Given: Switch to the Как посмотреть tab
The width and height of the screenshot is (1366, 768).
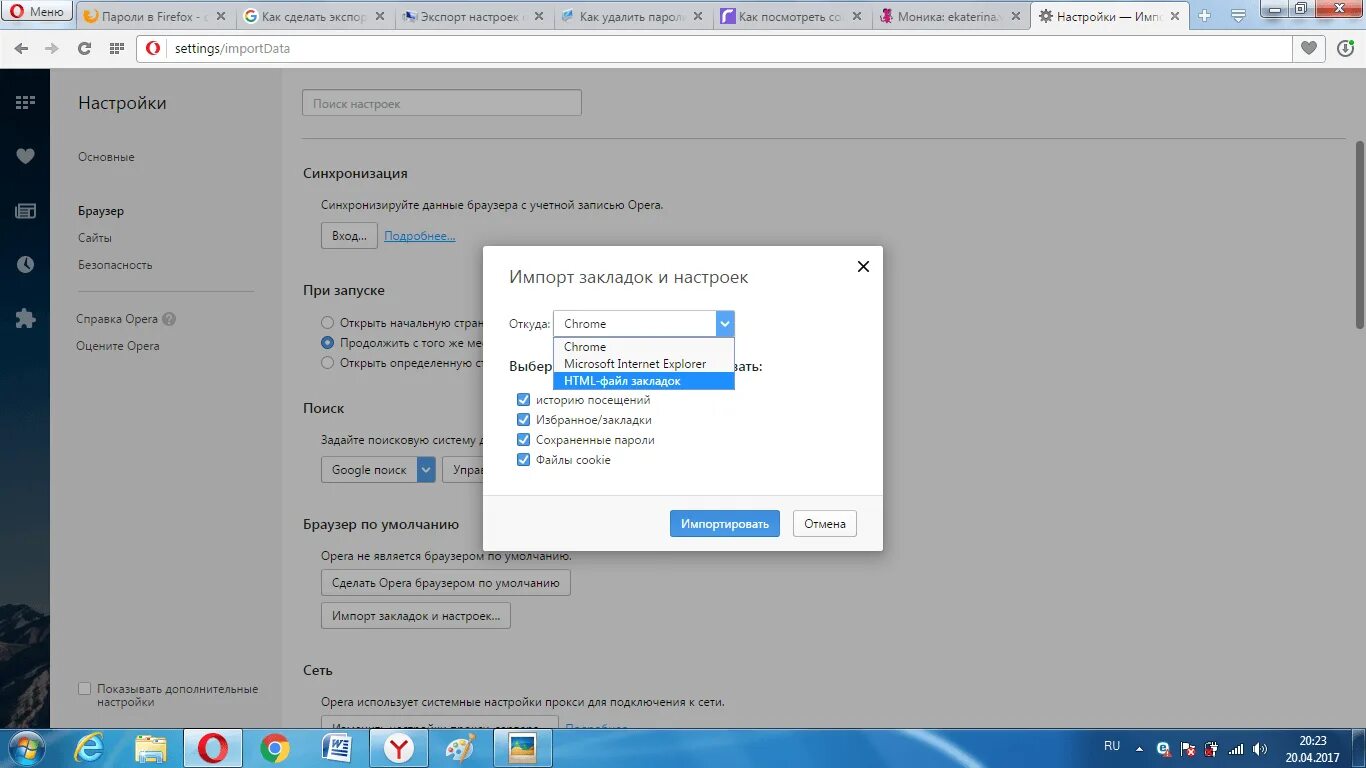Looking at the screenshot, I should [x=791, y=16].
